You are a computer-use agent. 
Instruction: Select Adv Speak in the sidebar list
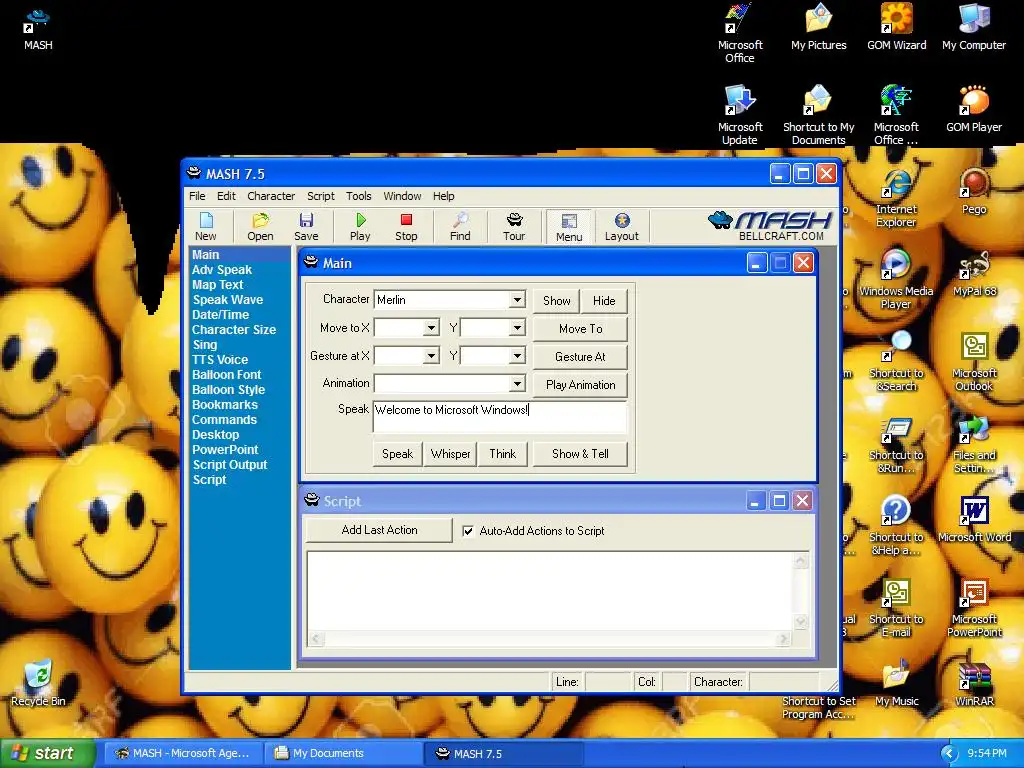coord(222,270)
